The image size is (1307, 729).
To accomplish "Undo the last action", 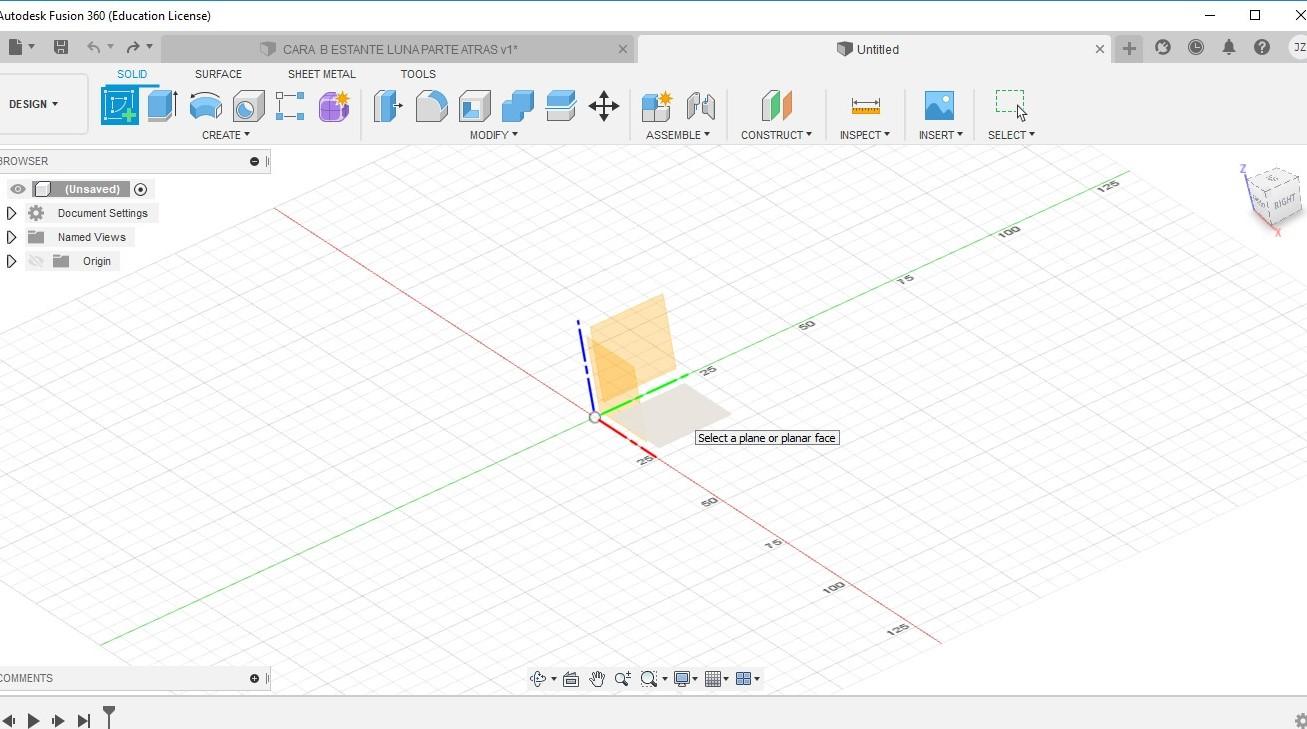I will [x=93, y=47].
